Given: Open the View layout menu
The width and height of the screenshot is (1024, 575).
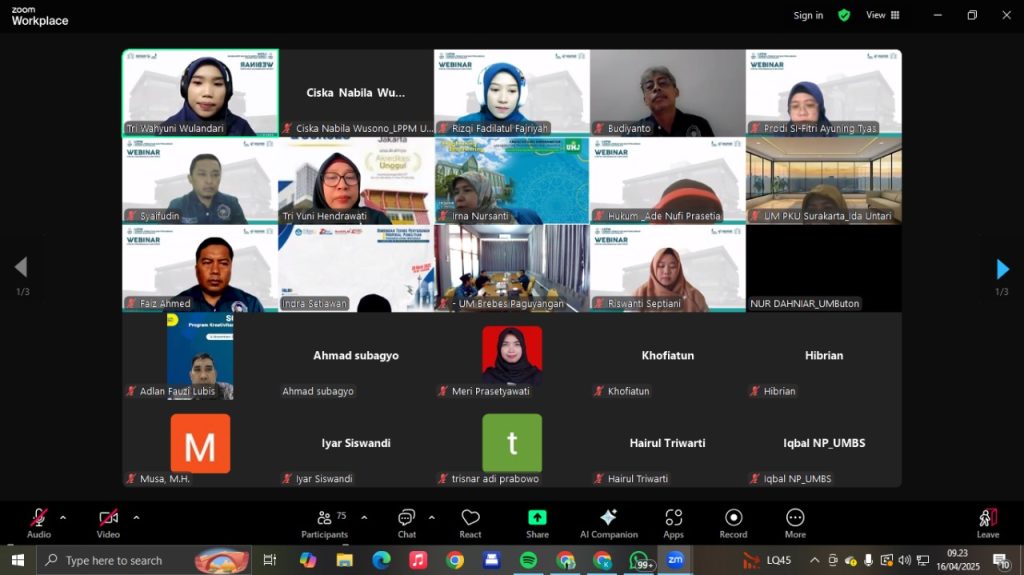Looking at the screenshot, I should (x=882, y=15).
